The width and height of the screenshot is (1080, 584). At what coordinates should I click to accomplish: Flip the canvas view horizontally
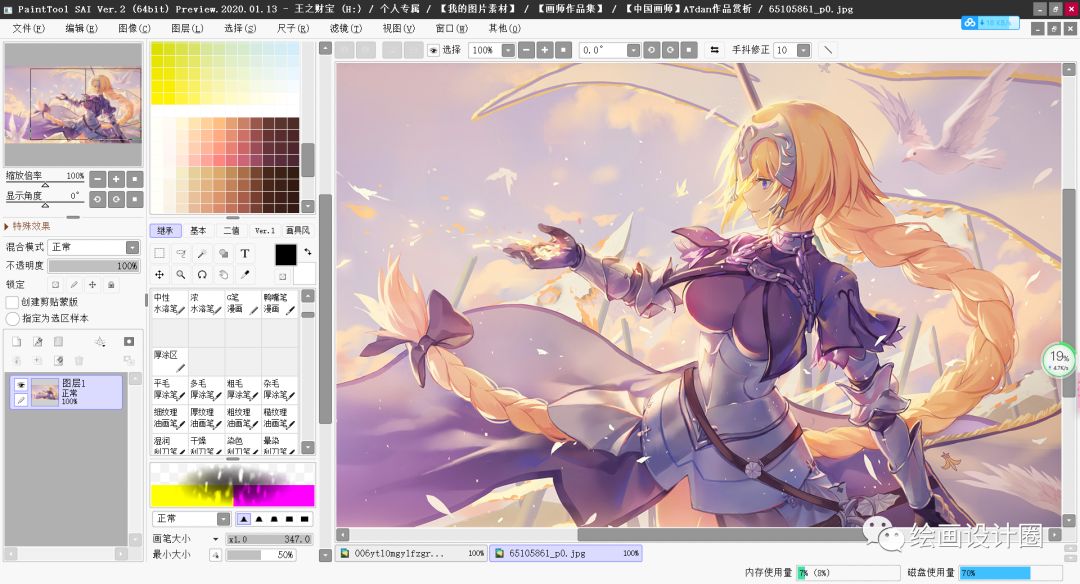(x=714, y=50)
